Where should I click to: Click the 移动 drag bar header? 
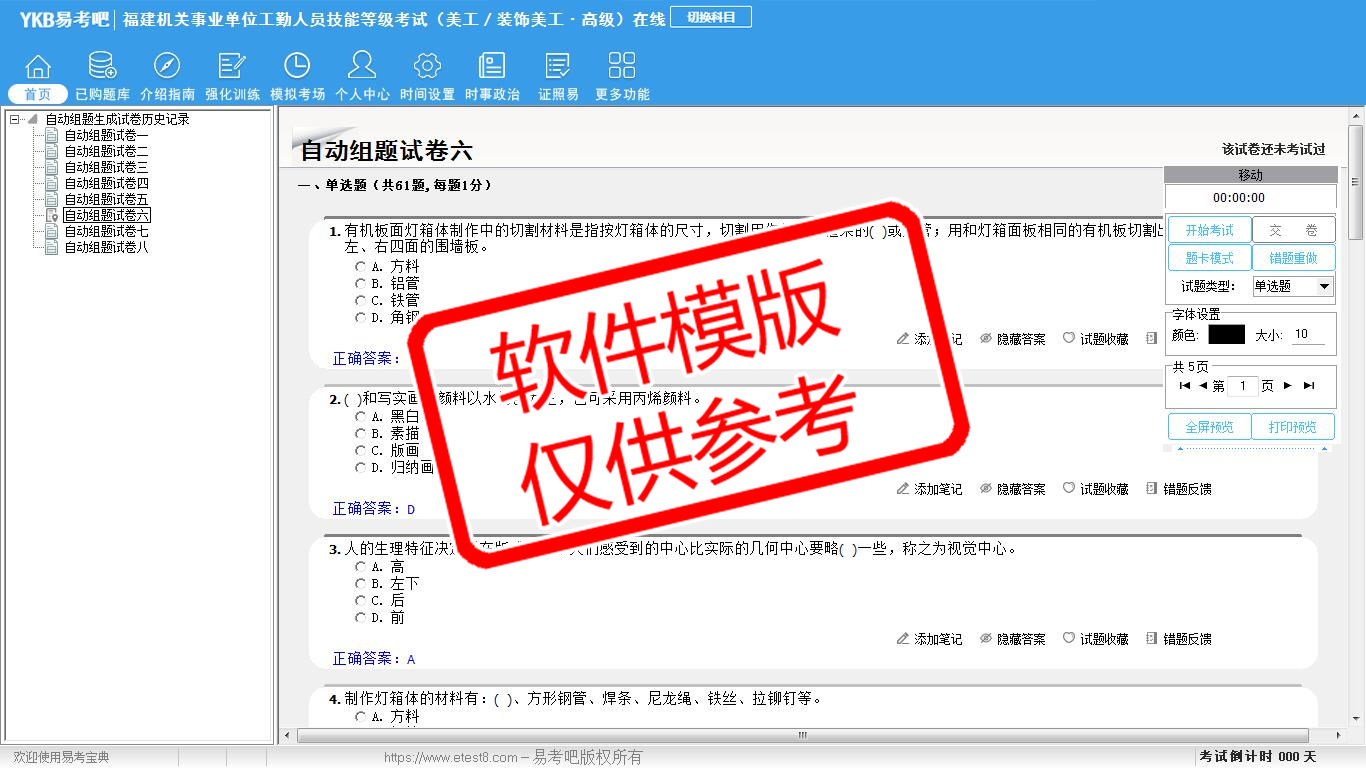pos(1250,175)
